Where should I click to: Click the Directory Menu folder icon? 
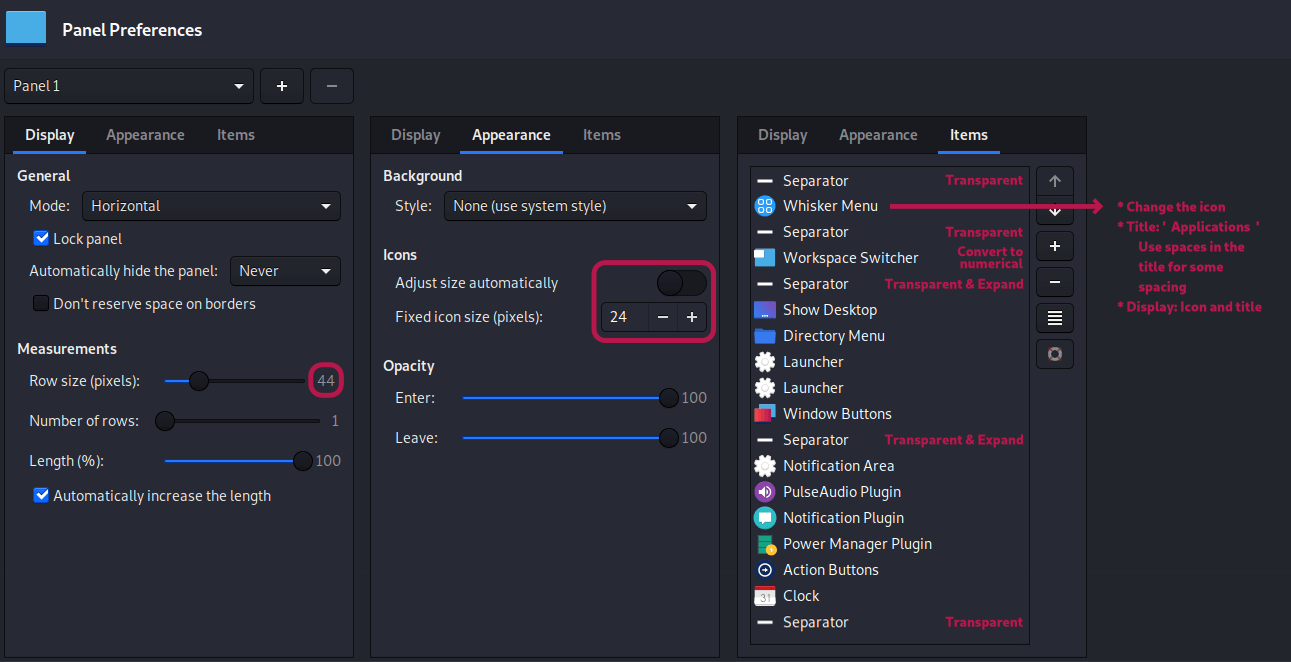click(x=763, y=335)
